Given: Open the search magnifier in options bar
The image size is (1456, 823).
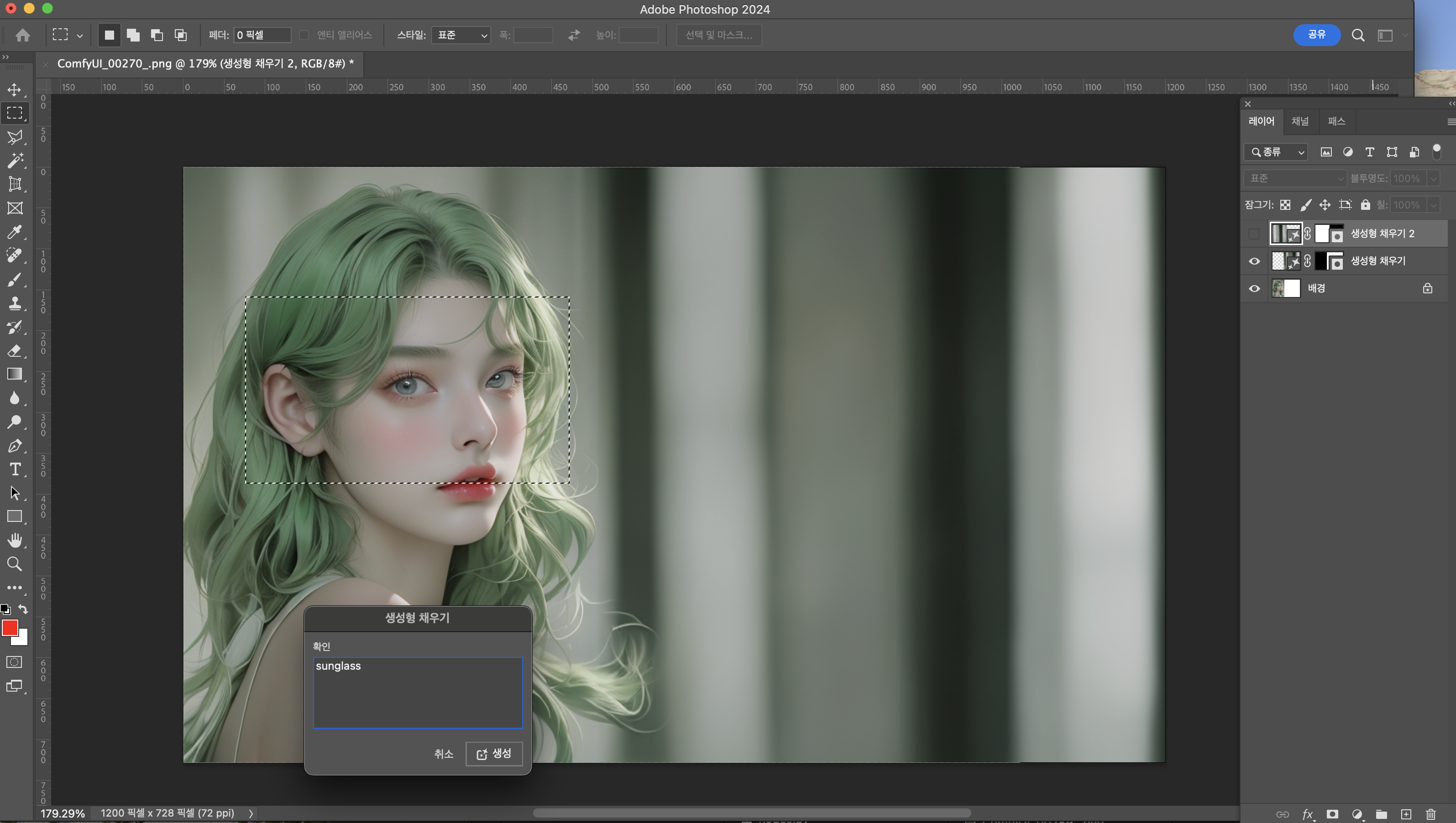Looking at the screenshot, I should point(1358,35).
